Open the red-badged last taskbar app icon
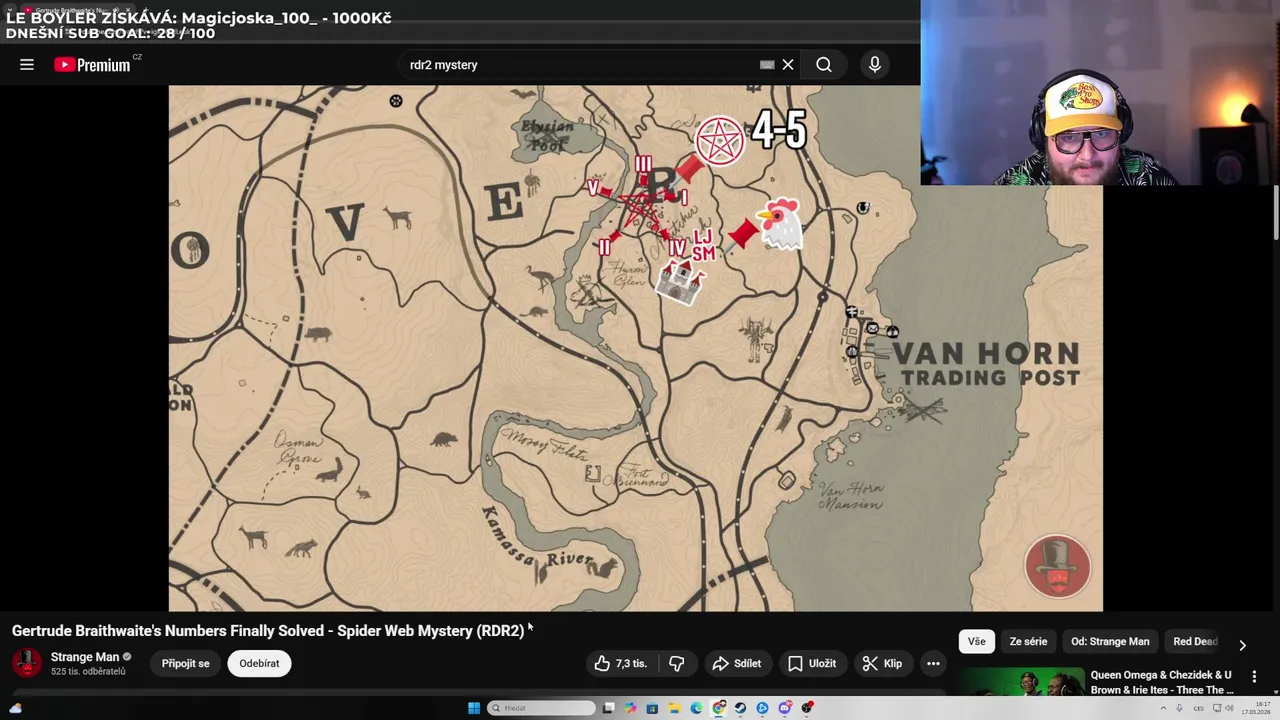The width and height of the screenshot is (1280, 720). pos(806,708)
